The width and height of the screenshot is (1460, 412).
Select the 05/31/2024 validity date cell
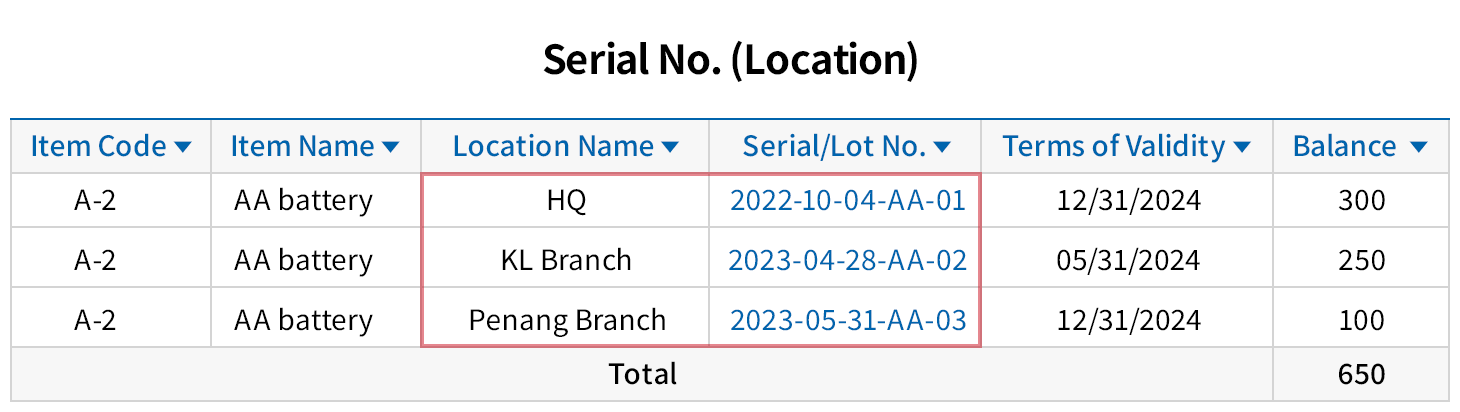click(x=1128, y=261)
